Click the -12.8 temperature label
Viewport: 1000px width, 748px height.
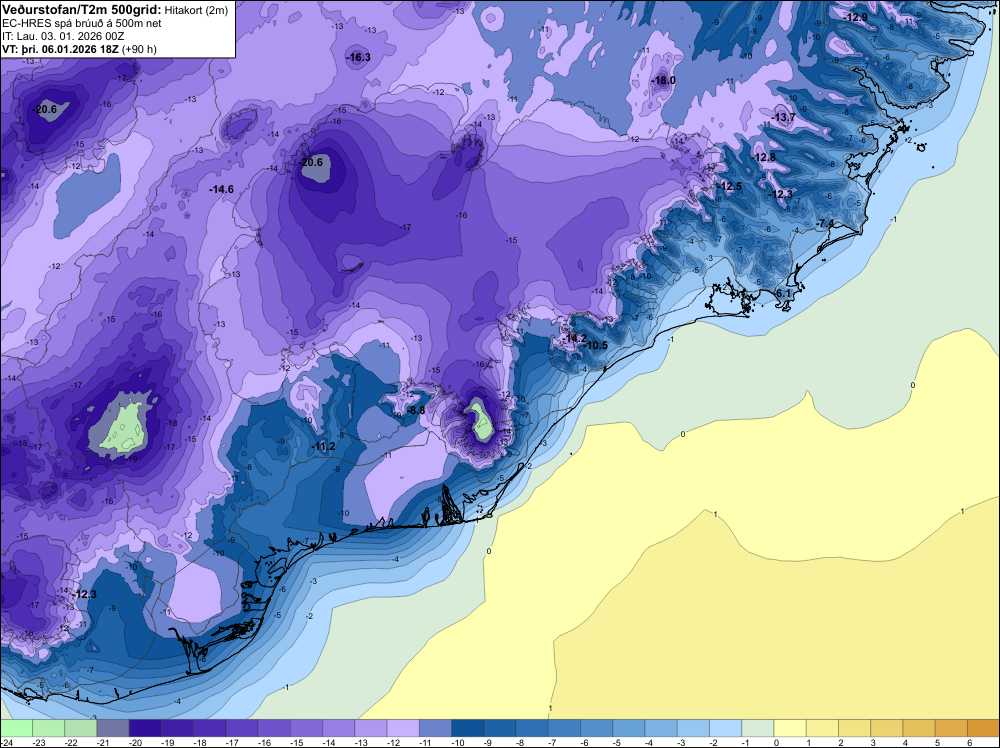[x=764, y=157]
